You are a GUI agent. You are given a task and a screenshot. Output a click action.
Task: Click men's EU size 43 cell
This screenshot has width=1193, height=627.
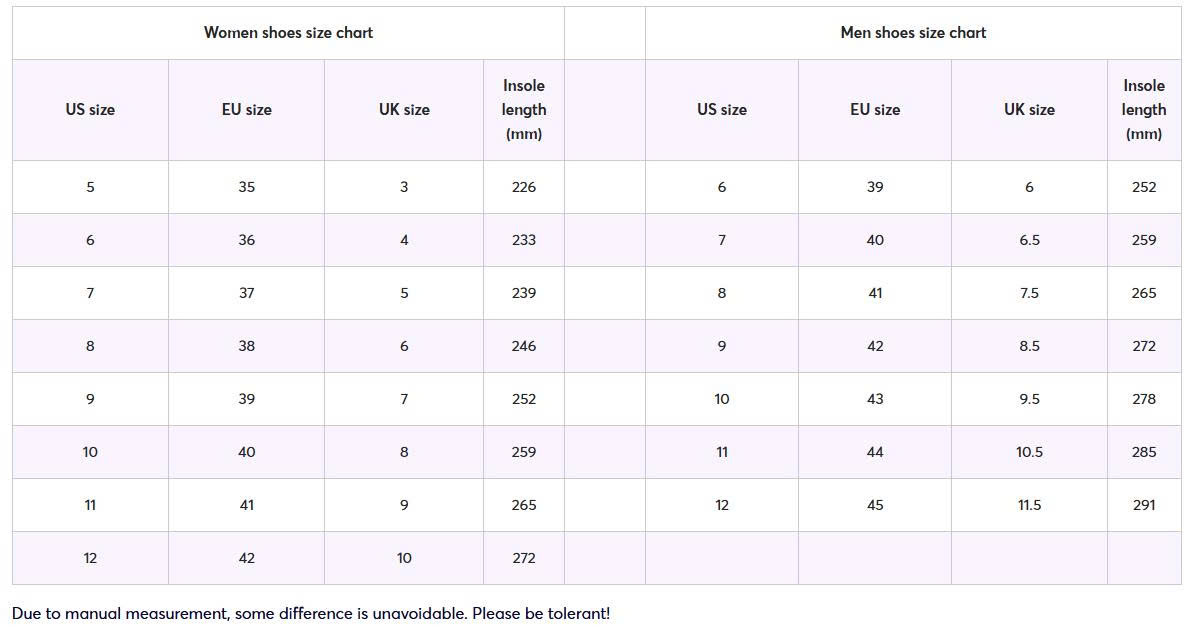[875, 399]
